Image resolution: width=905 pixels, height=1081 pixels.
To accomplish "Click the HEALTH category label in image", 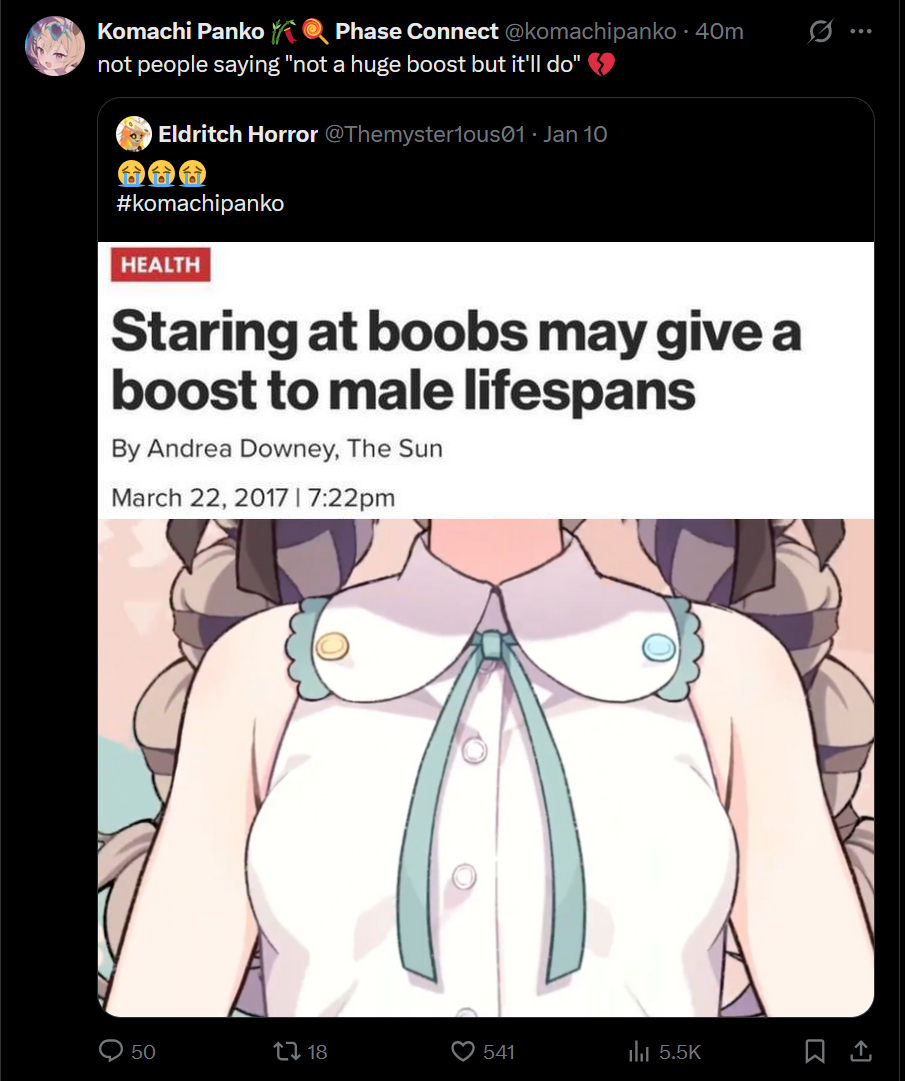I will click(161, 265).
